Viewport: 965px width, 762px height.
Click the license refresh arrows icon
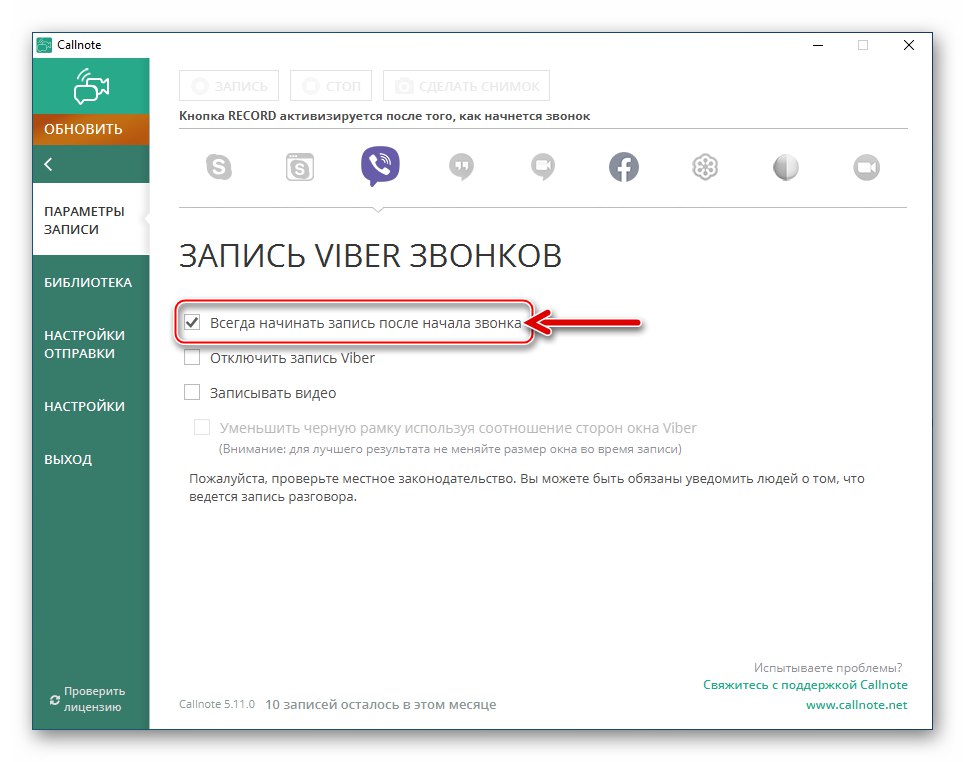pos(55,700)
